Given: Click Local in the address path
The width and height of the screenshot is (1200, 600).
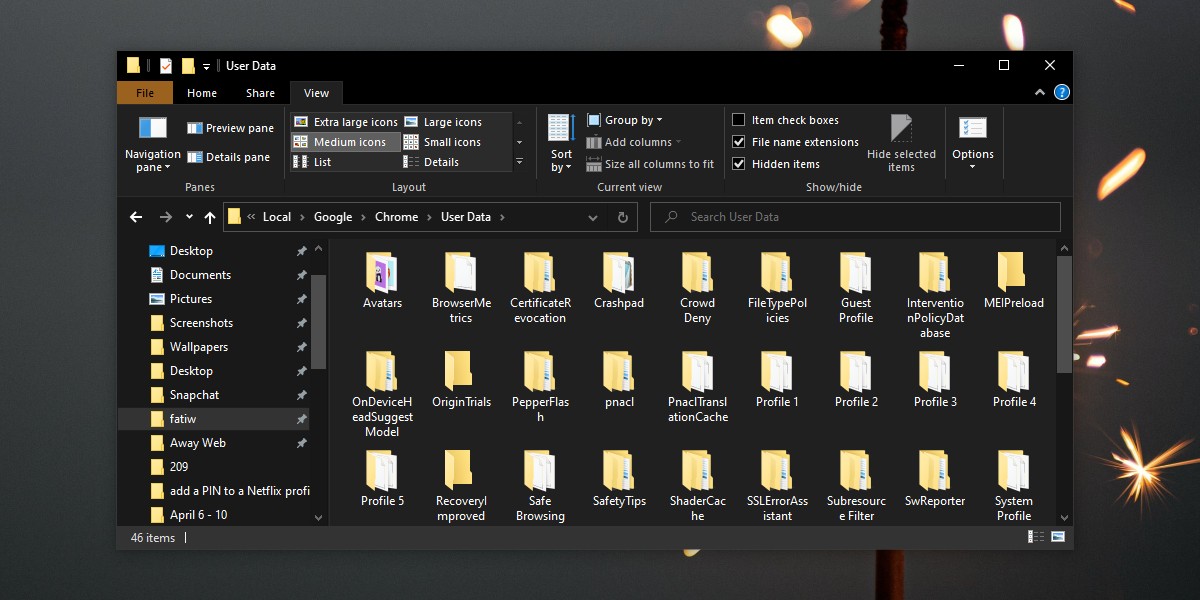Looking at the screenshot, I should click(x=277, y=217).
